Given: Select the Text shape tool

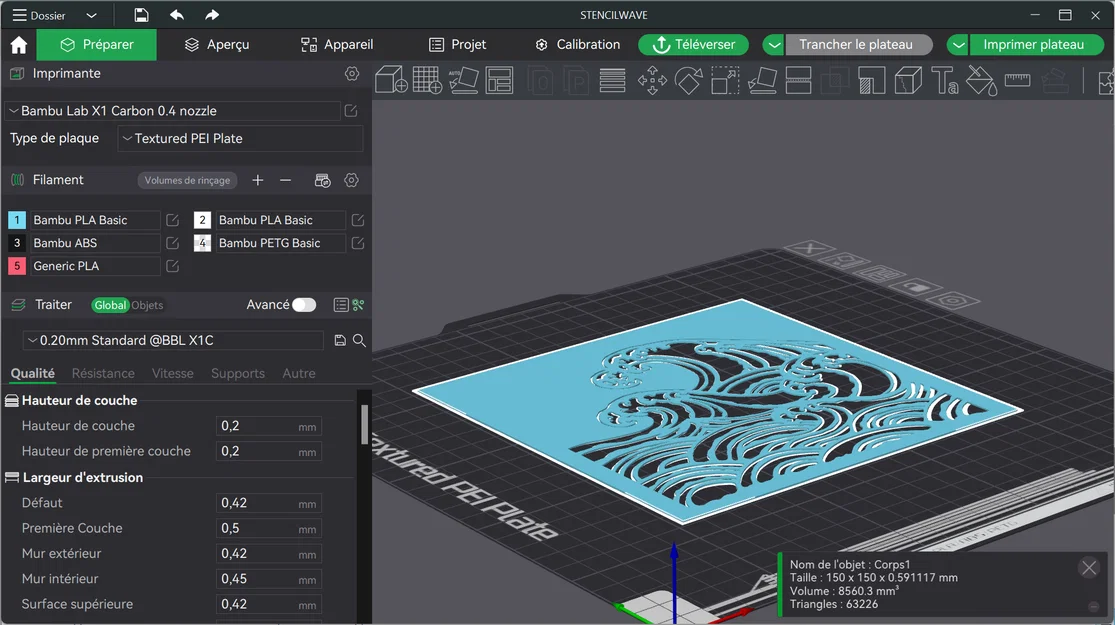Looking at the screenshot, I should pyautogui.click(x=944, y=80).
